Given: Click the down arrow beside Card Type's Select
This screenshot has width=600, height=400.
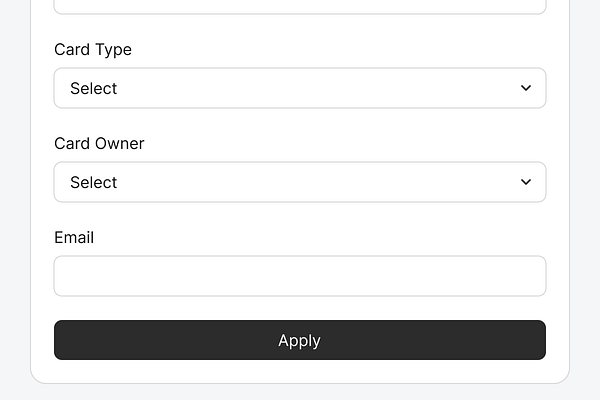Looking at the screenshot, I should point(526,88).
